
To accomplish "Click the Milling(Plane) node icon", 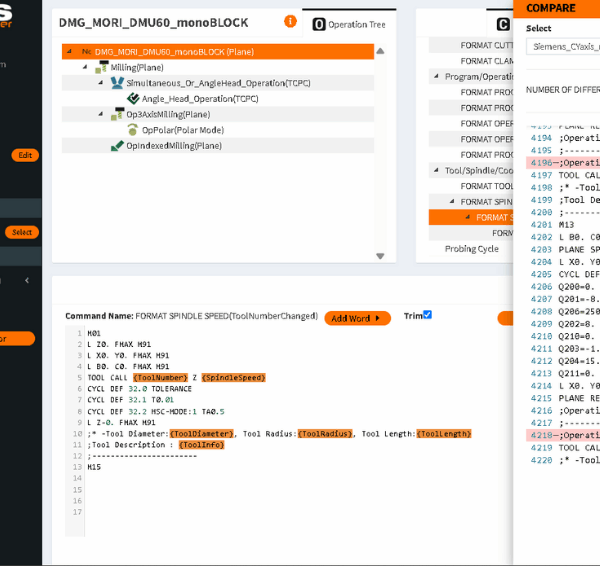I will [x=102, y=67].
